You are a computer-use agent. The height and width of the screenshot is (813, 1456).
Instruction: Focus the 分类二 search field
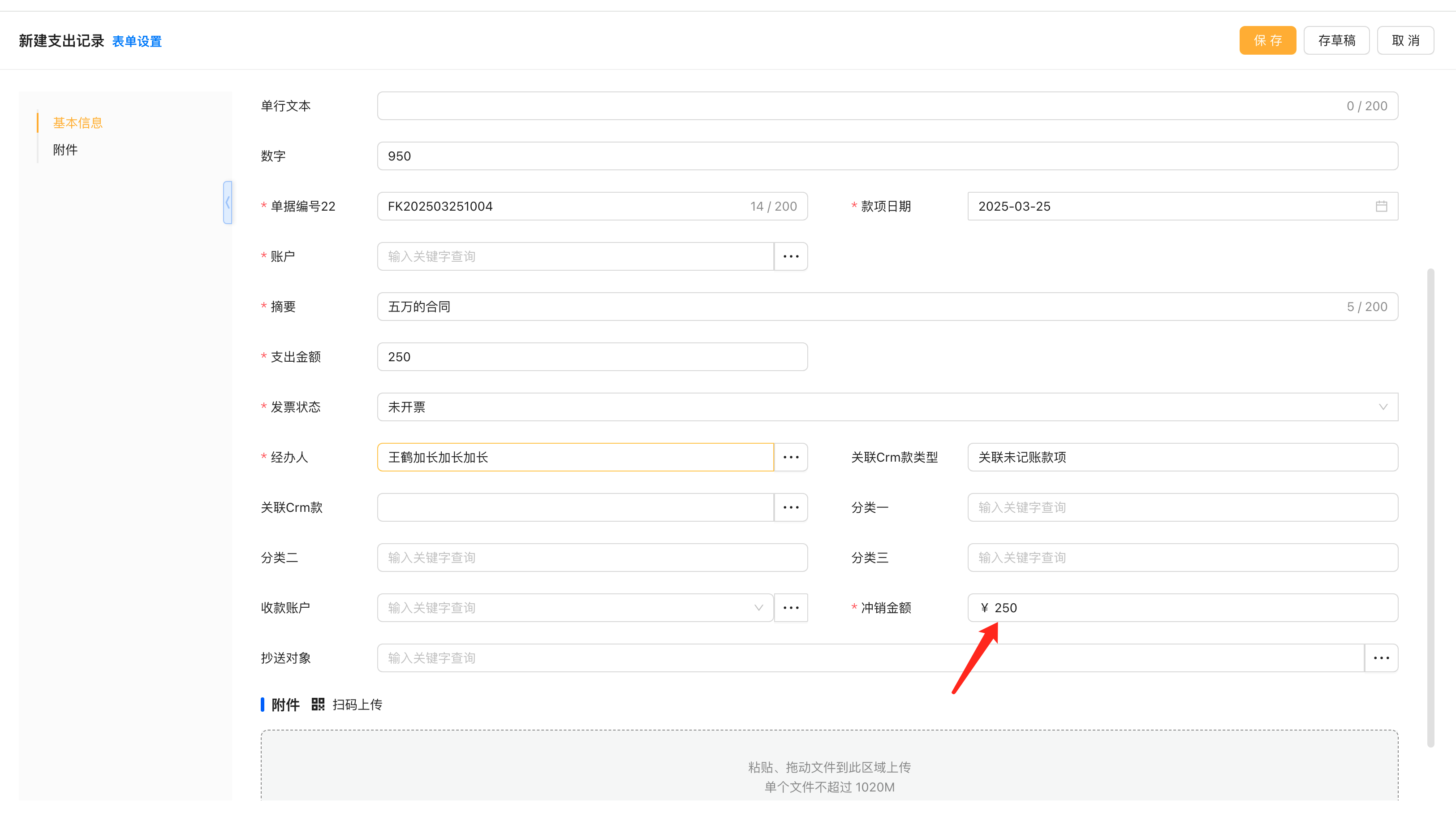point(592,558)
